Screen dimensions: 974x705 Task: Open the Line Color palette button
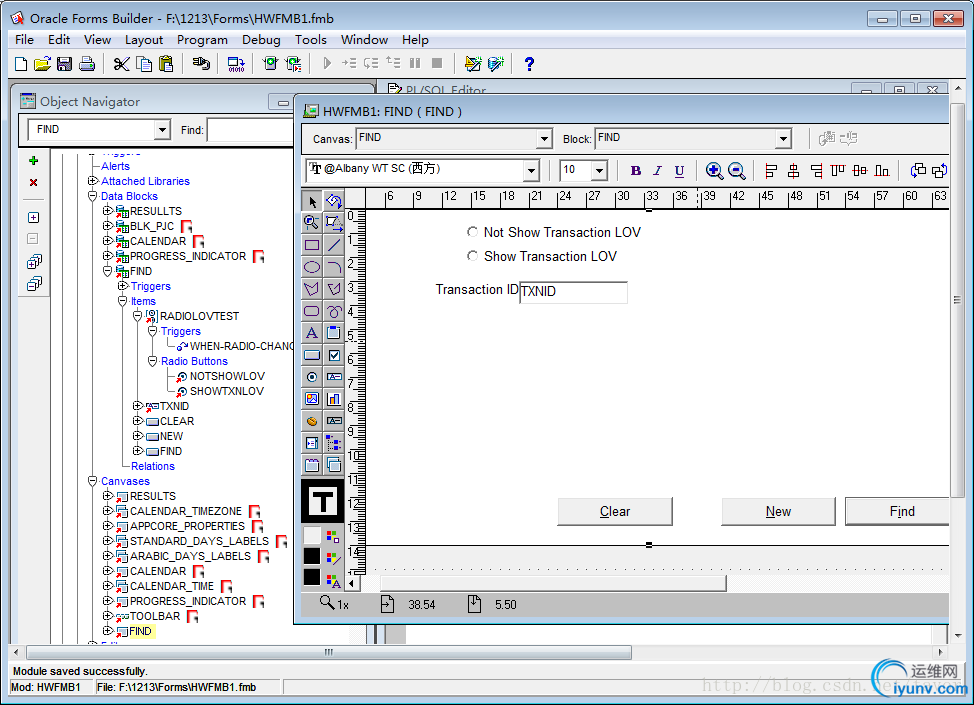pyautogui.click(x=334, y=558)
